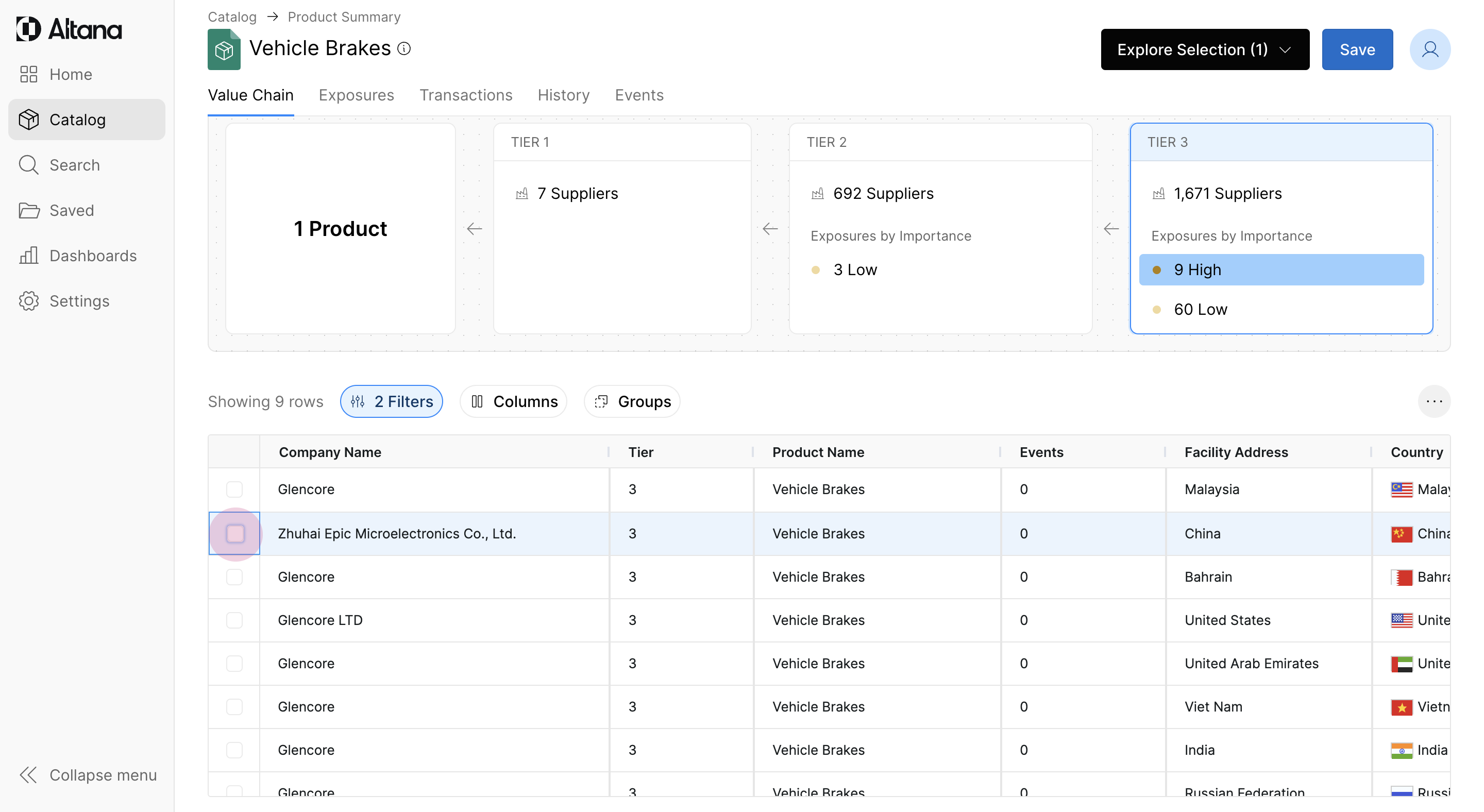Open the user profile avatar

click(1429, 49)
